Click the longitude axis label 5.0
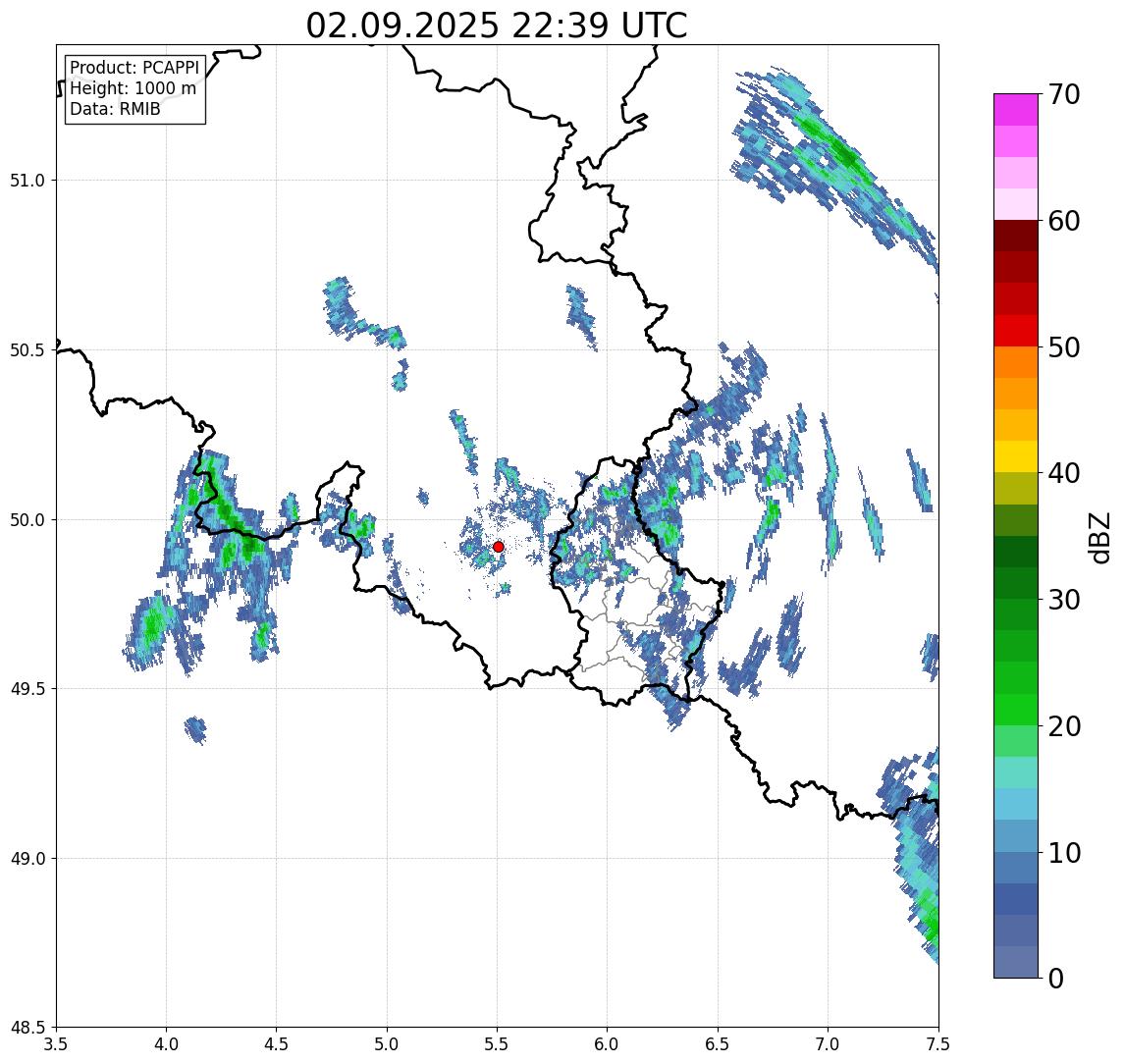1124x1064 pixels. click(x=387, y=1043)
